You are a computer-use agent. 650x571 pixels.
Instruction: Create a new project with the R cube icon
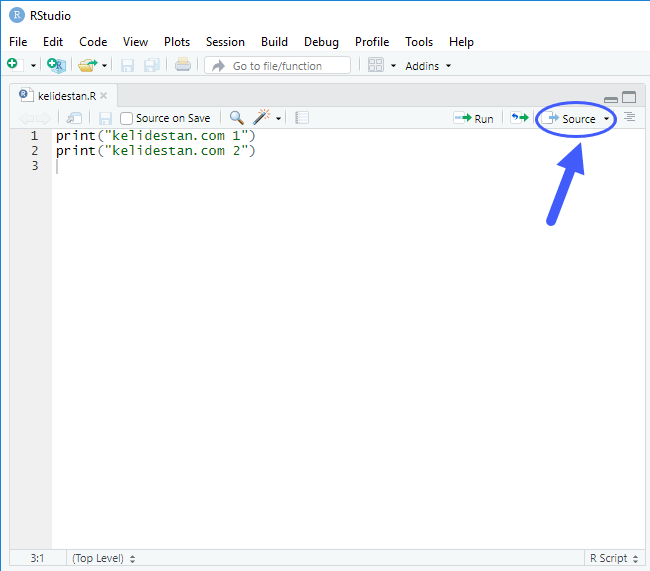(56, 66)
